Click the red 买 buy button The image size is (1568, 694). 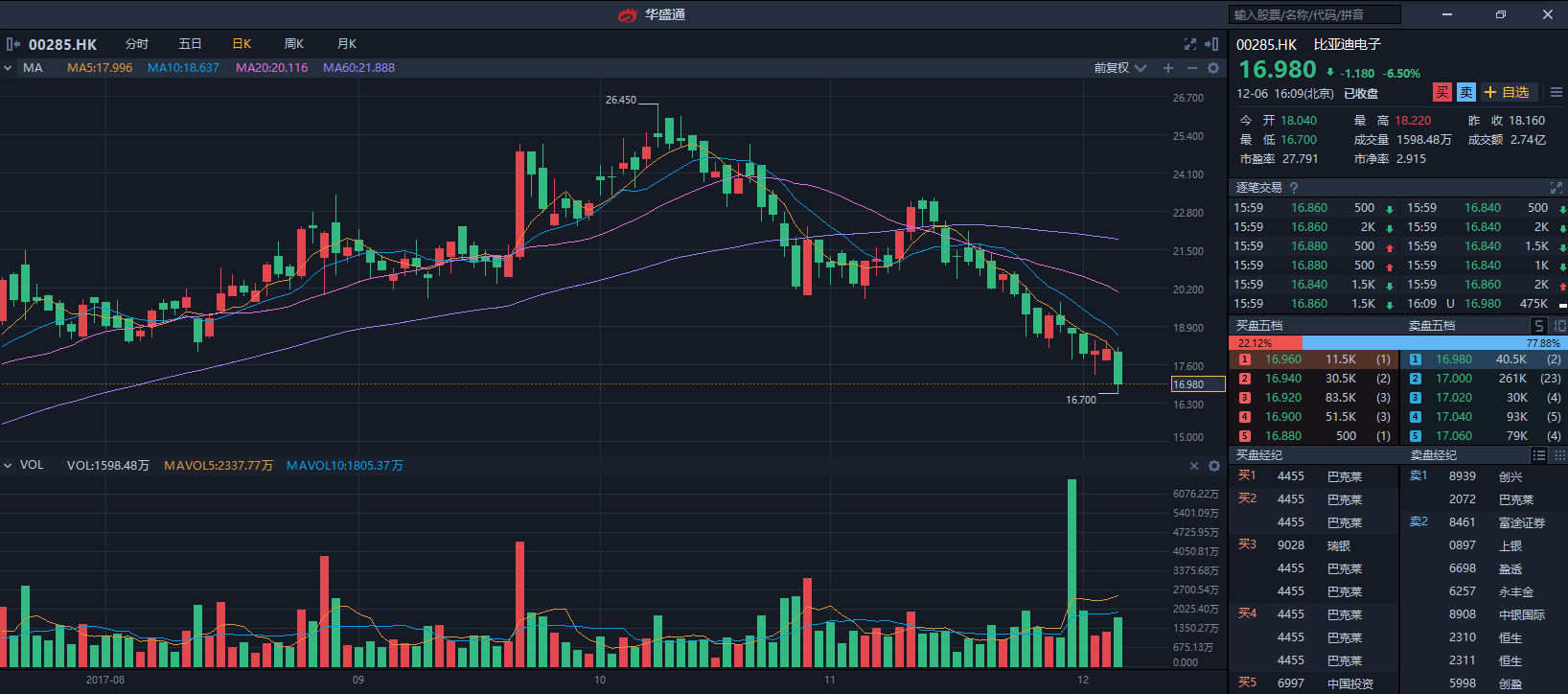[1441, 92]
